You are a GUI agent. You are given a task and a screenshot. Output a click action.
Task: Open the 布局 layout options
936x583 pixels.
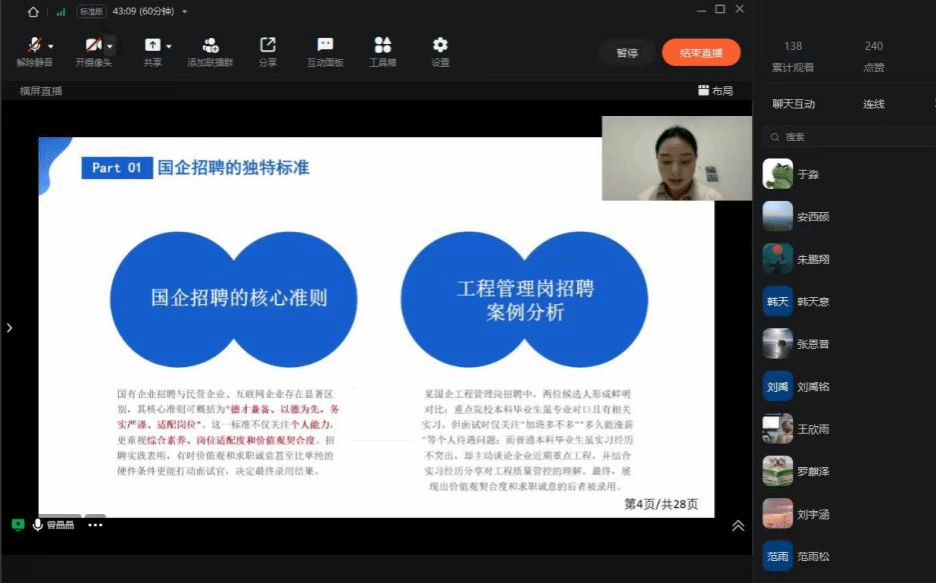tap(715, 91)
